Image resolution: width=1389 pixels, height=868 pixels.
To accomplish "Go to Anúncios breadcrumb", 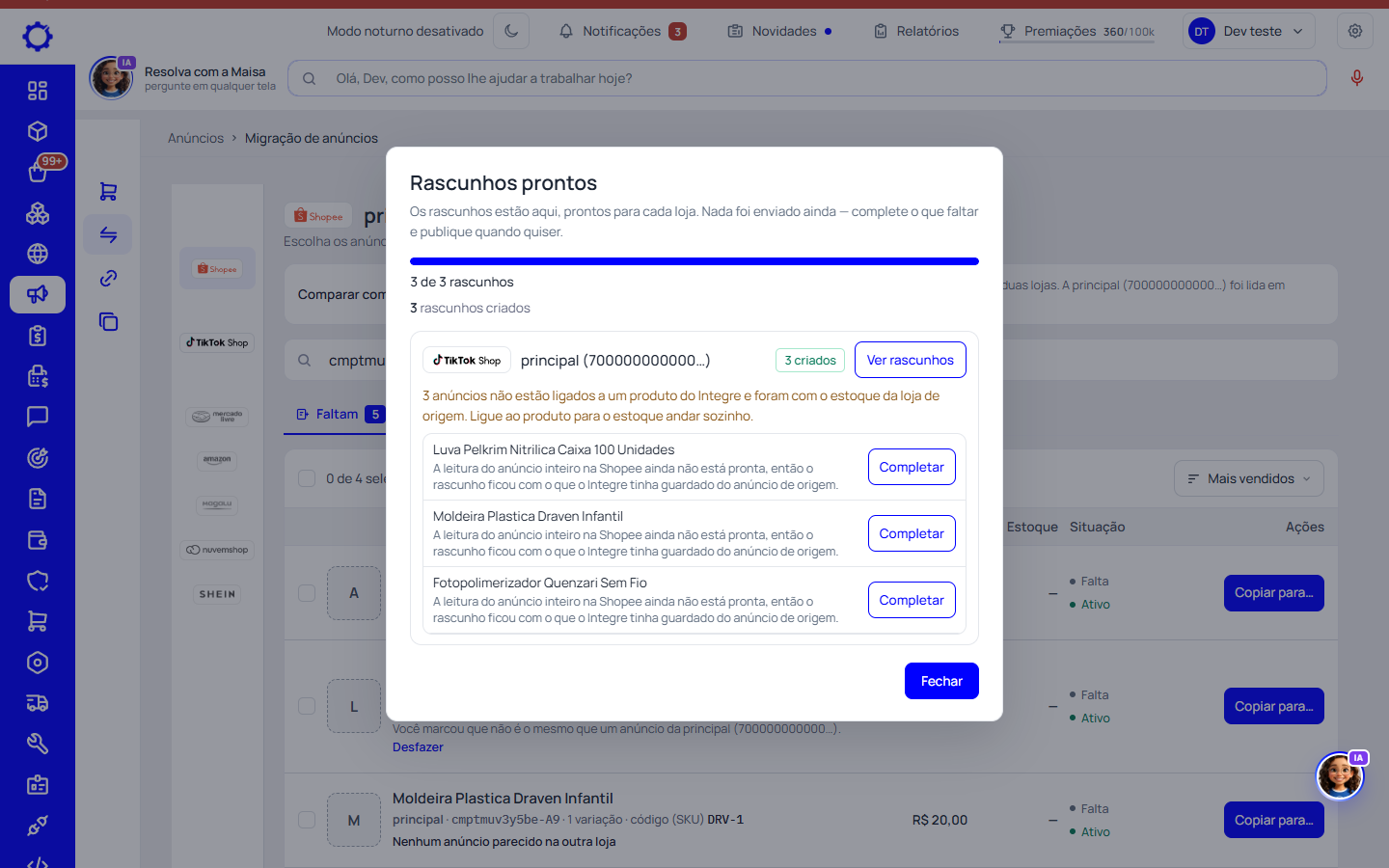I will [196, 138].
